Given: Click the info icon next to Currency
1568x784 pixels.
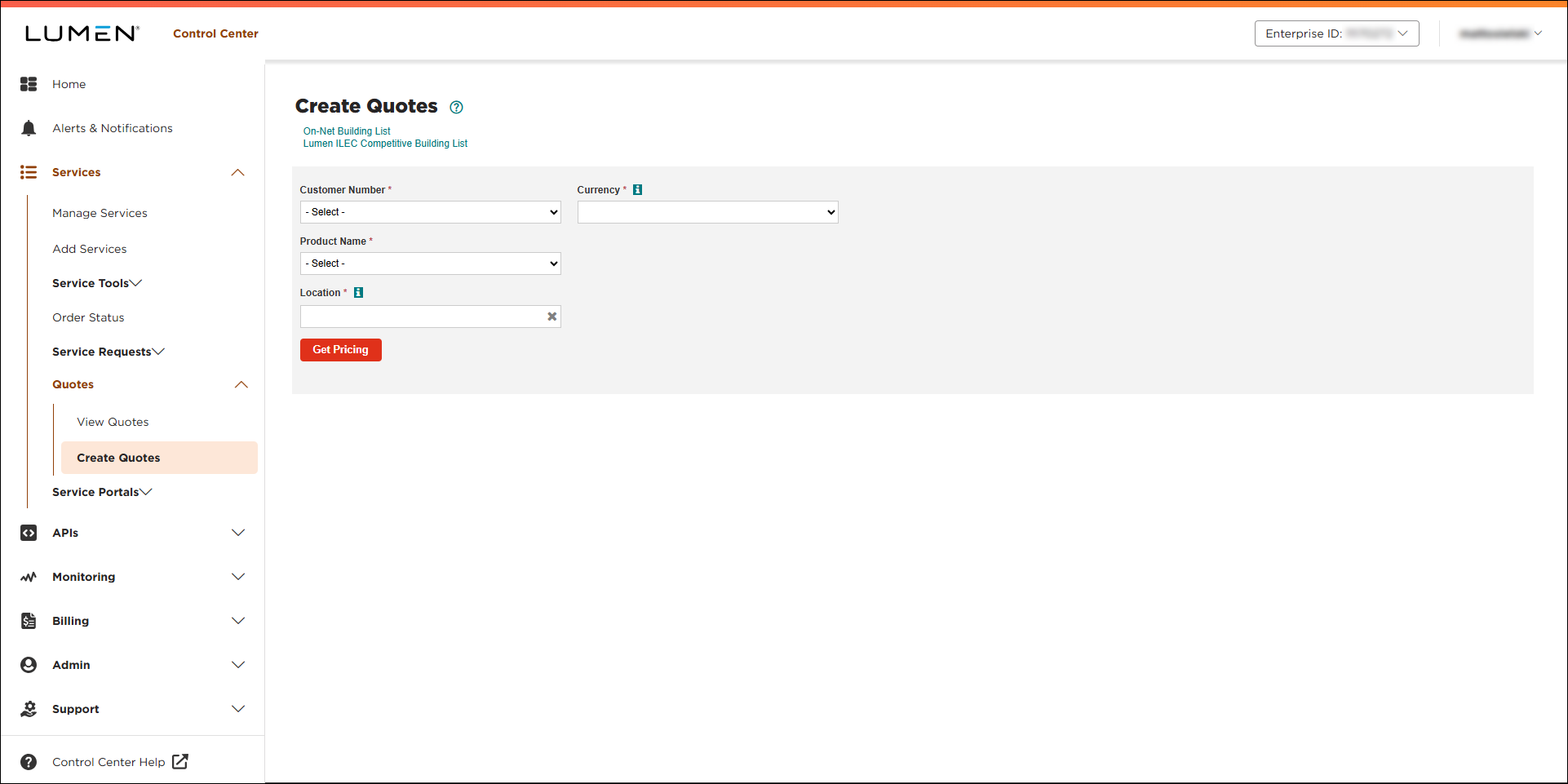Looking at the screenshot, I should [638, 190].
